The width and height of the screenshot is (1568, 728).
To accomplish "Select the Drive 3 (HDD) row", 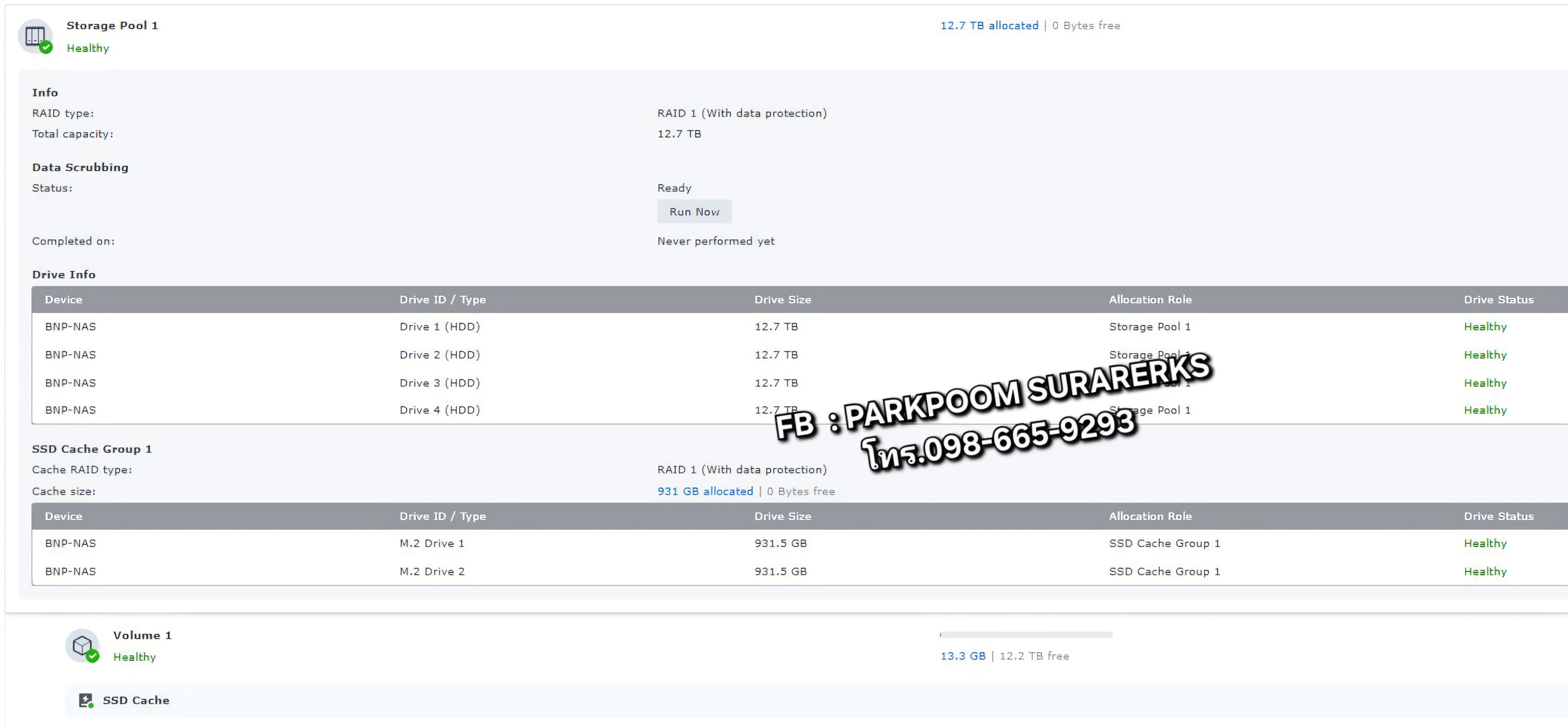I will [440, 383].
